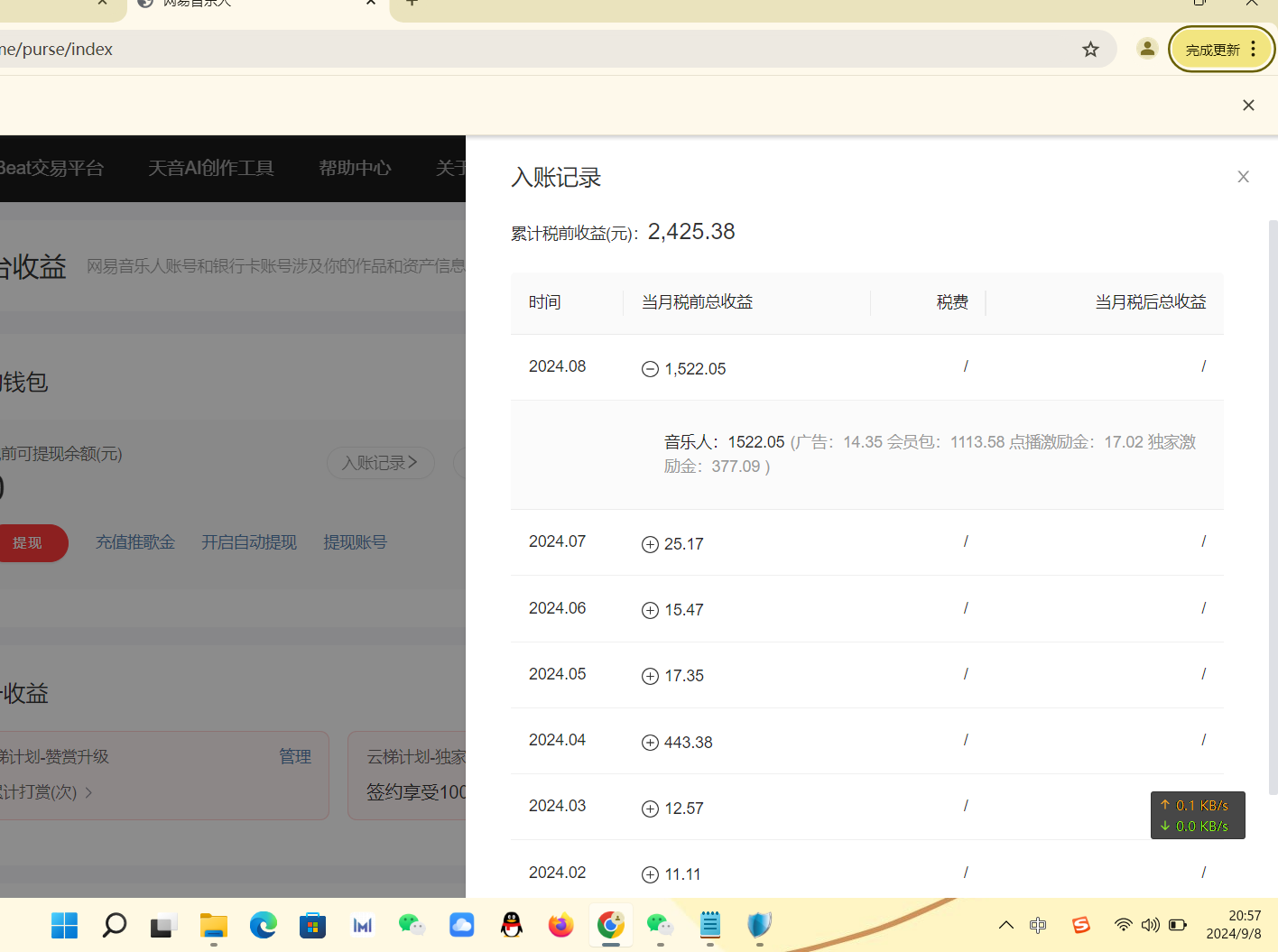Click the red 提现 withdraw button

tap(28, 542)
